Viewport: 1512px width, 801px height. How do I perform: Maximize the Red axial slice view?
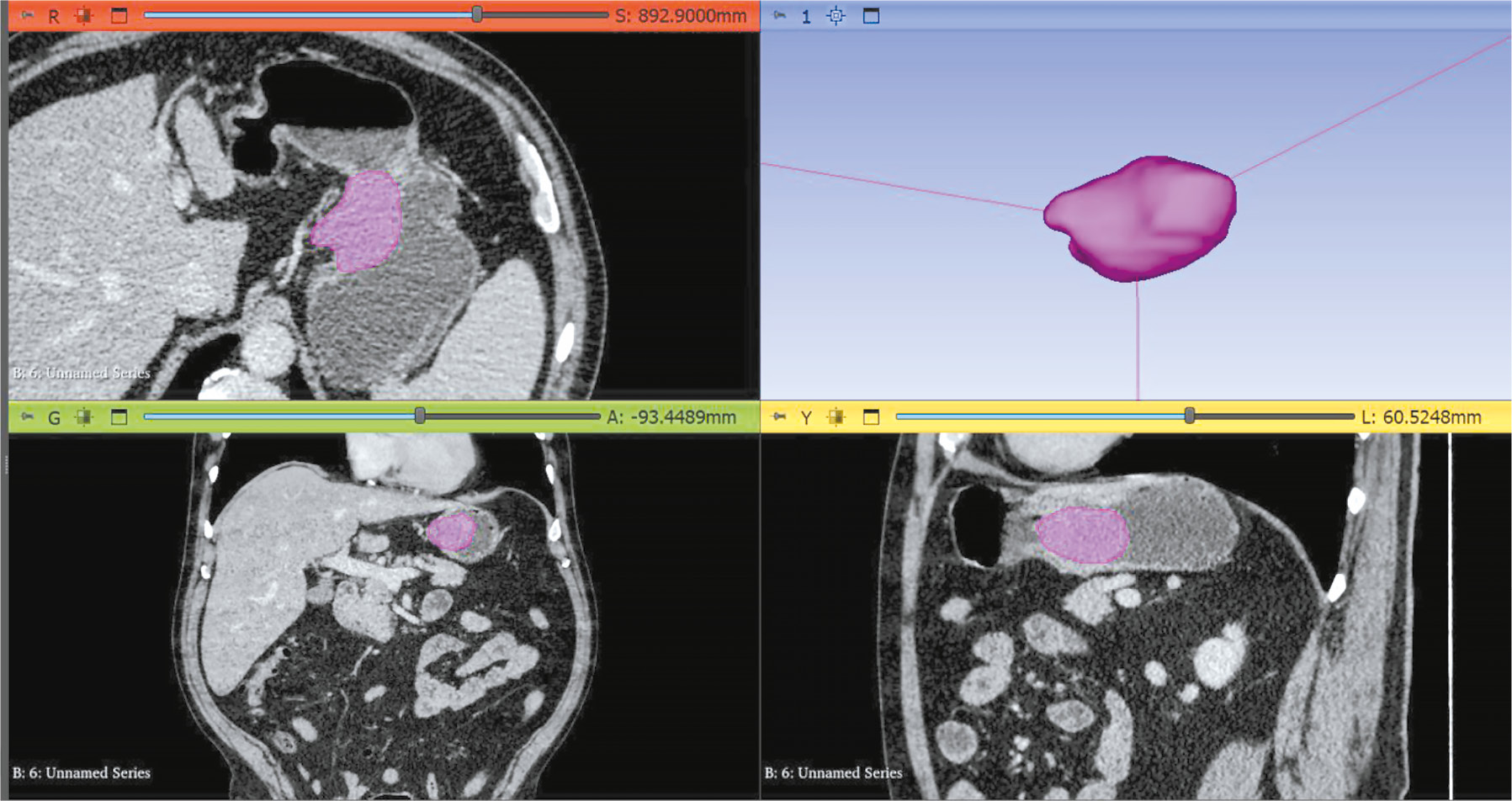tap(119, 16)
